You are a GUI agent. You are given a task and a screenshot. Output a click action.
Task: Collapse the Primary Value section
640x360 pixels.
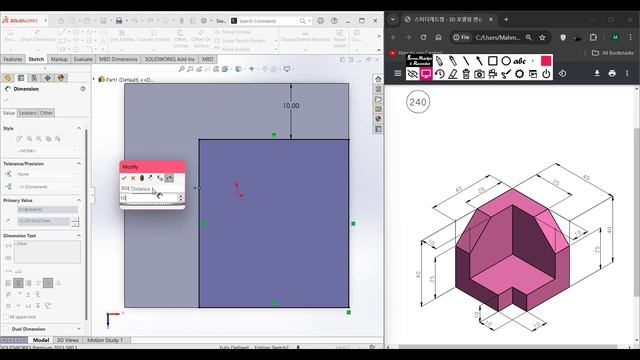(79, 200)
